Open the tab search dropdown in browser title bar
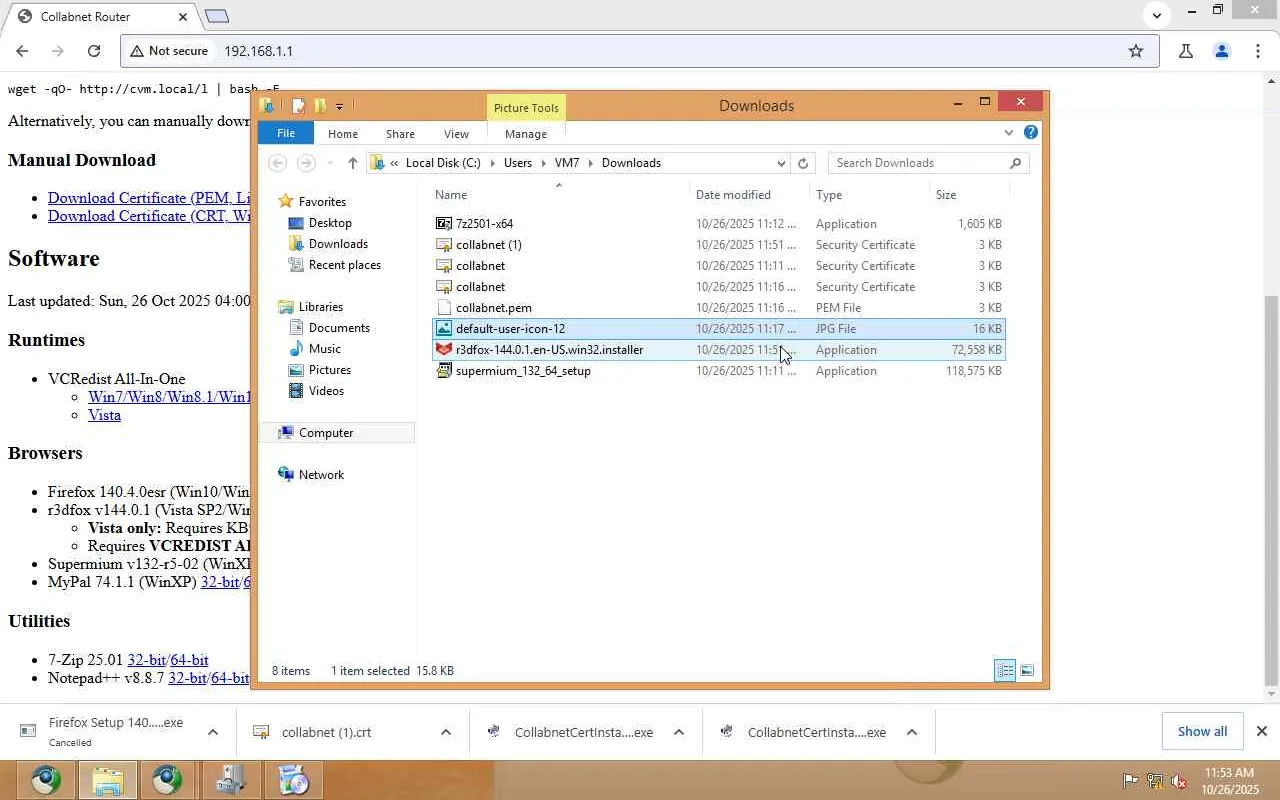Image resolution: width=1280 pixels, height=800 pixels. click(1157, 15)
